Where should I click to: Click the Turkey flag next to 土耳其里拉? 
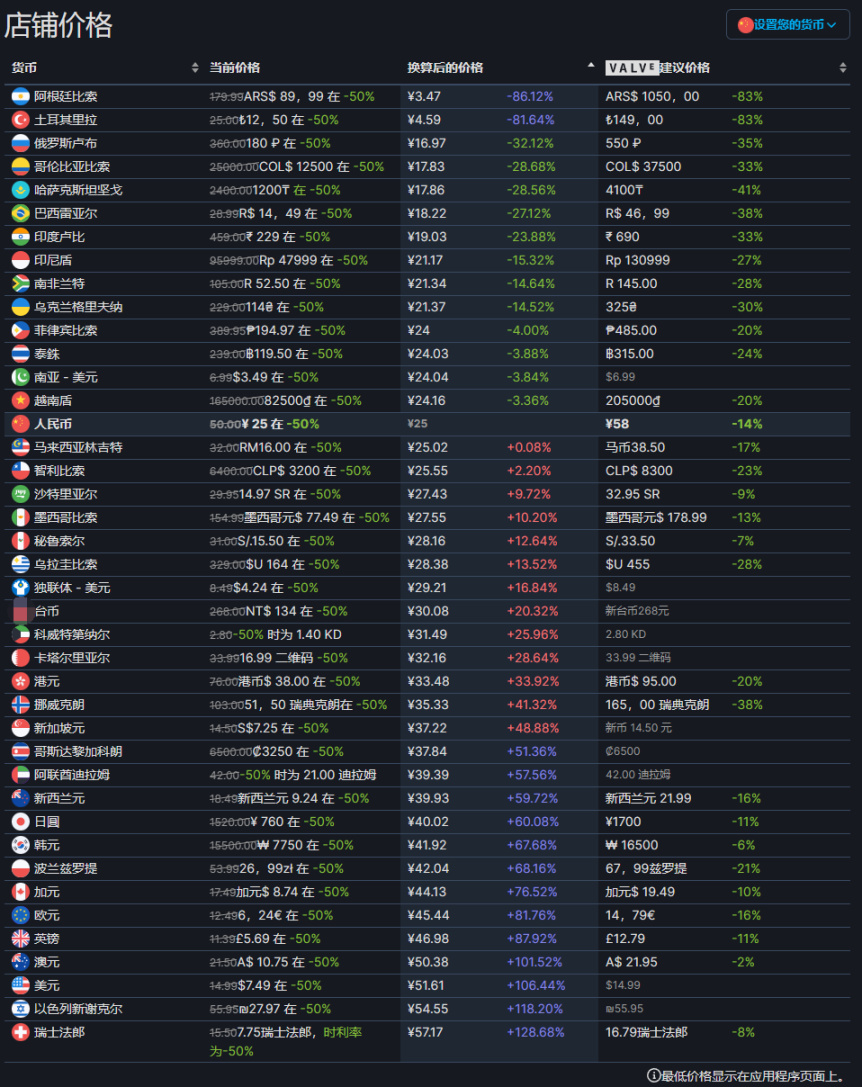click(x=20, y=120)
